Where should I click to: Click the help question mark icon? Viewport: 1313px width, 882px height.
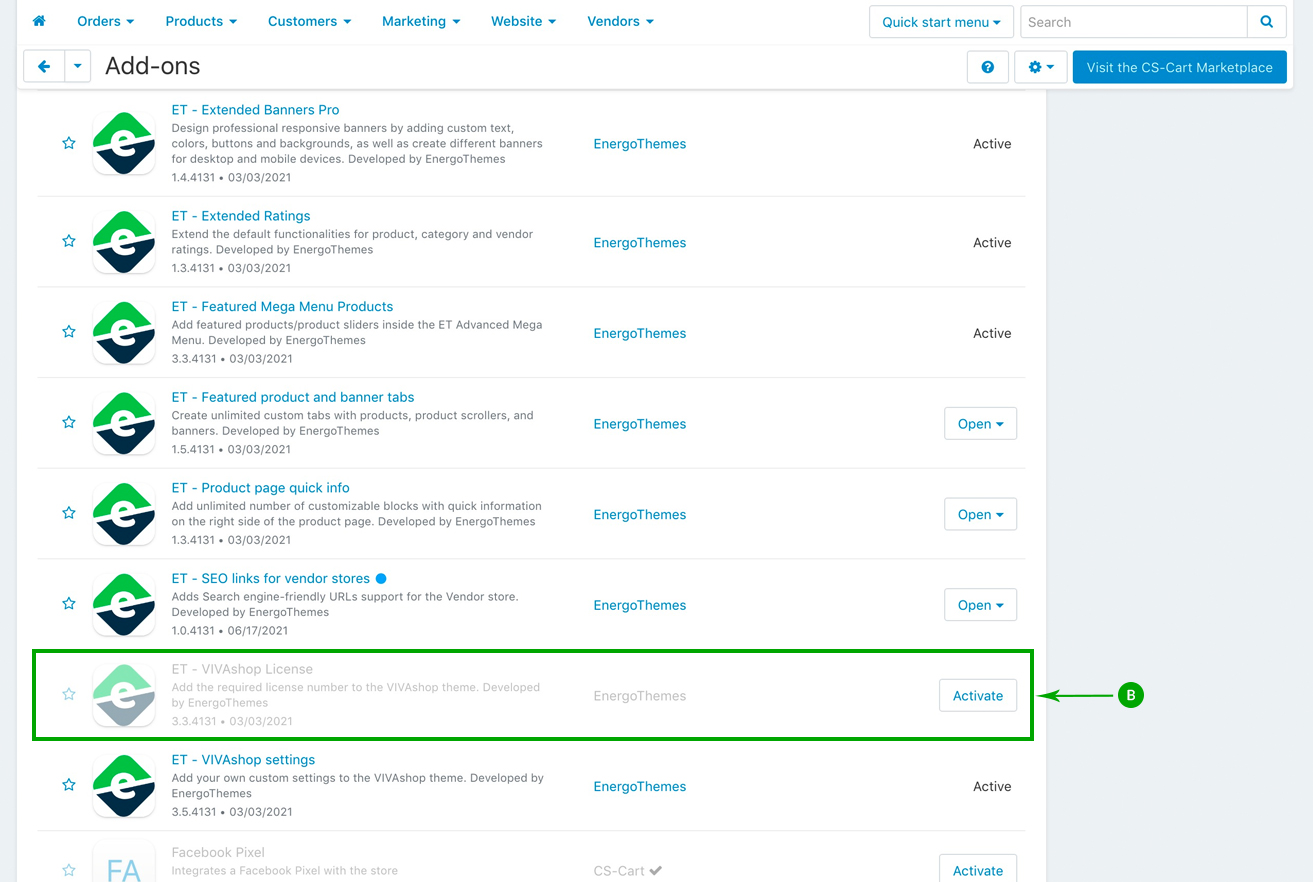point(987,67)
